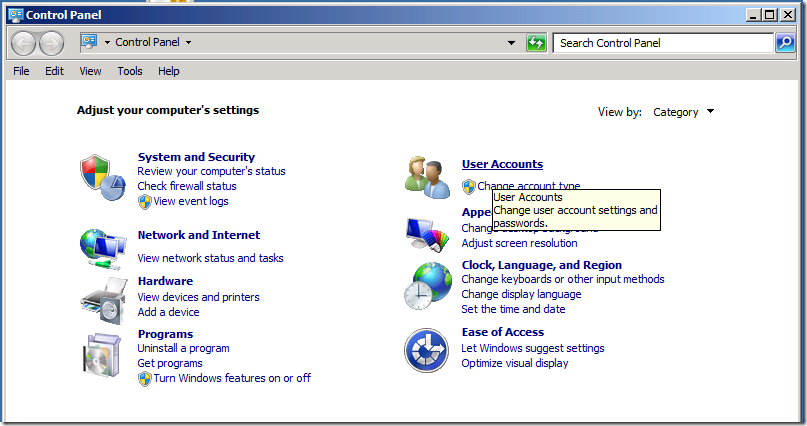Viewport: 807px width, 426px height.
Task: Click Set the time and date link
Action: (513, 309)
